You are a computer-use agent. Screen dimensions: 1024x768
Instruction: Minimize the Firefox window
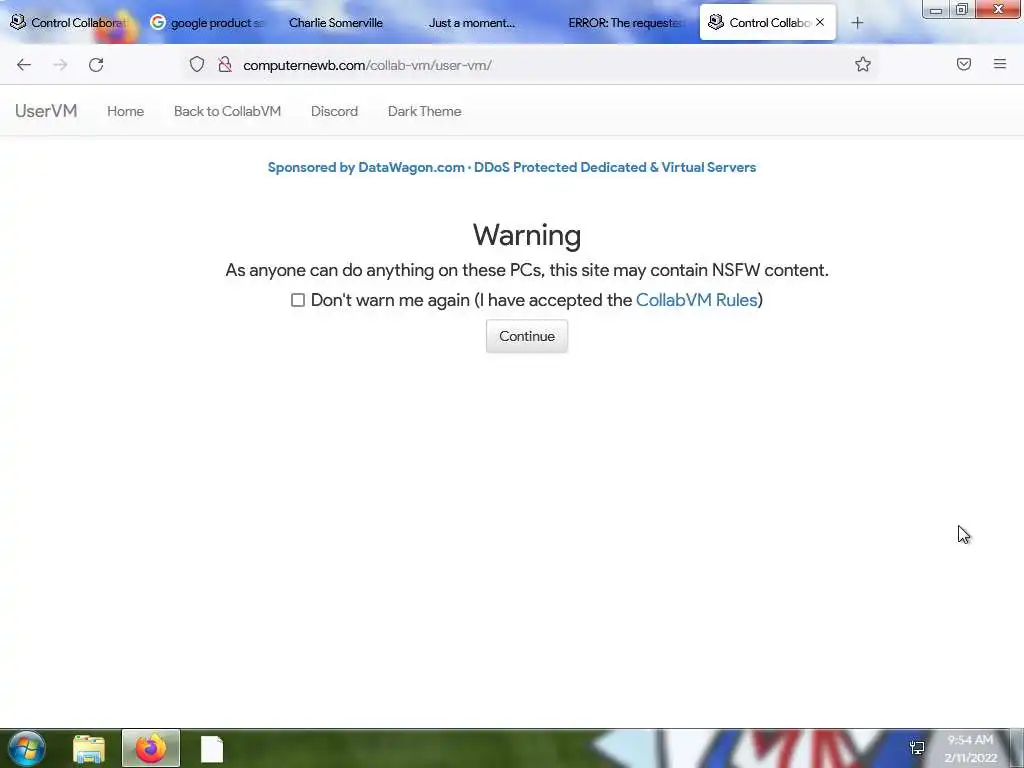pos(936,10)
